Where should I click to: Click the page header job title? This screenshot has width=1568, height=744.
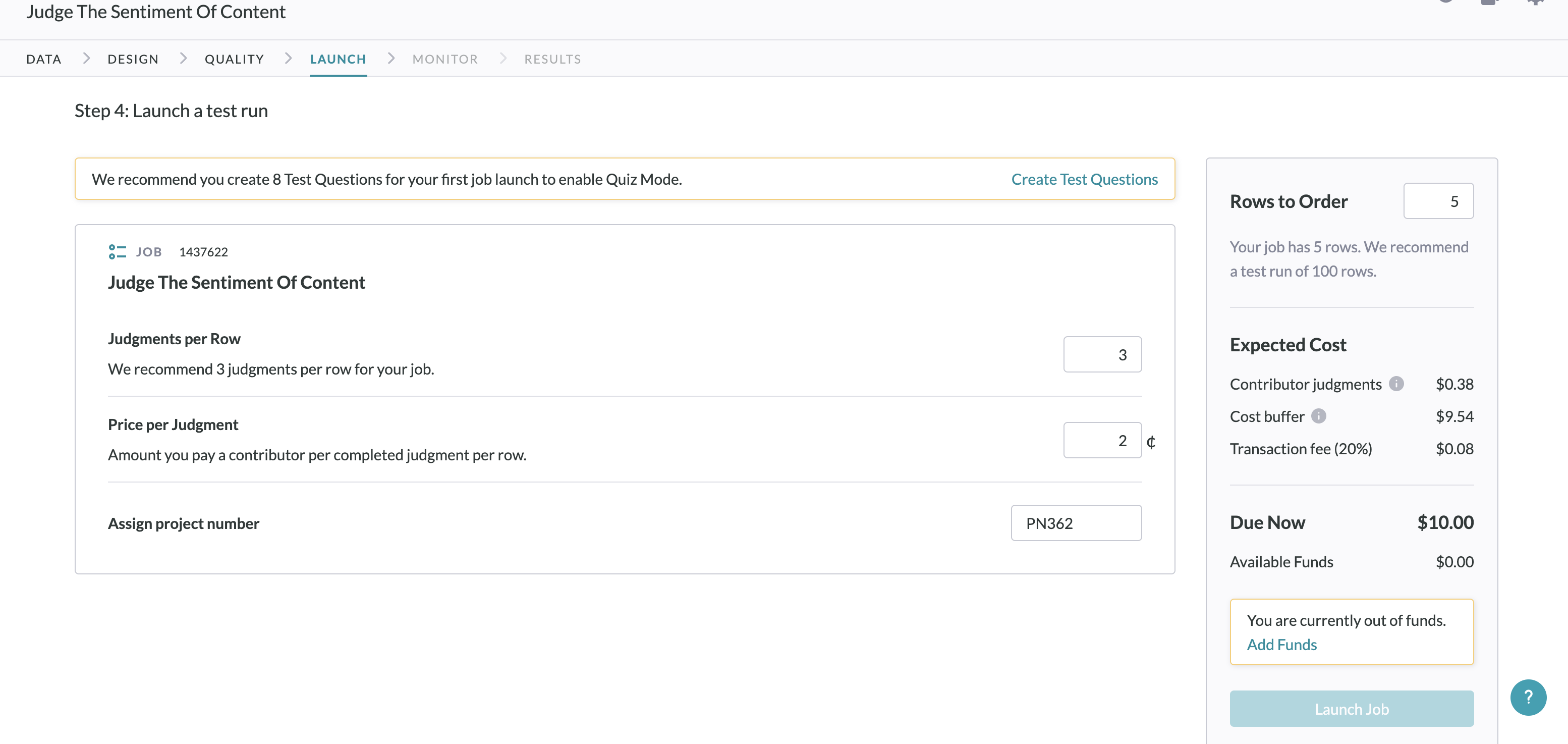[156, 12]
